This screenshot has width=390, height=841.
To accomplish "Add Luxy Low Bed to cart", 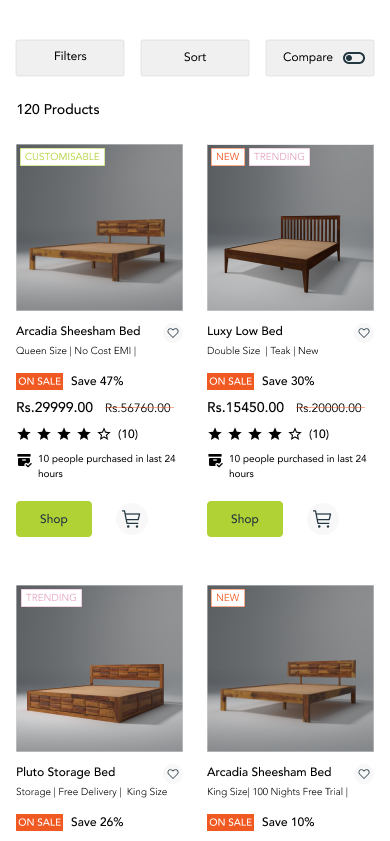I will click(322, 519).
